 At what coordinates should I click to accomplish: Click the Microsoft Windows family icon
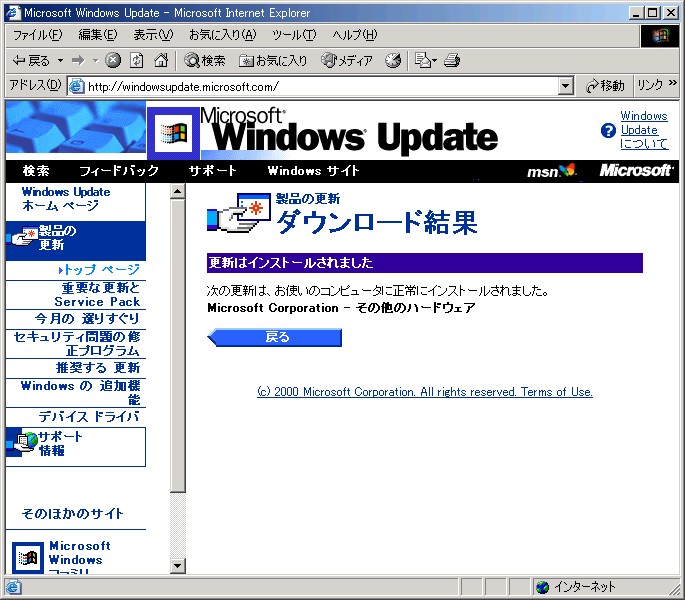coord(28,558)
